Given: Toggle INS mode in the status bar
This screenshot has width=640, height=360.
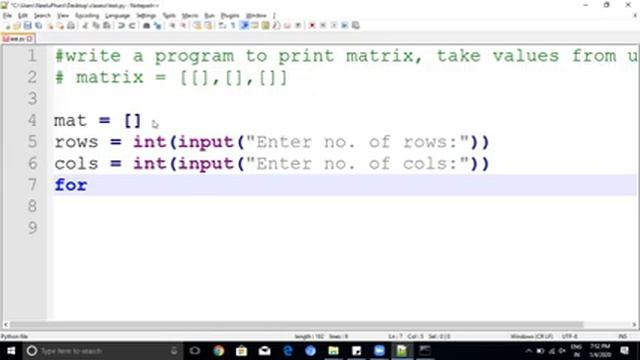Looking at the screenshot, I should (x=622, y=336).
